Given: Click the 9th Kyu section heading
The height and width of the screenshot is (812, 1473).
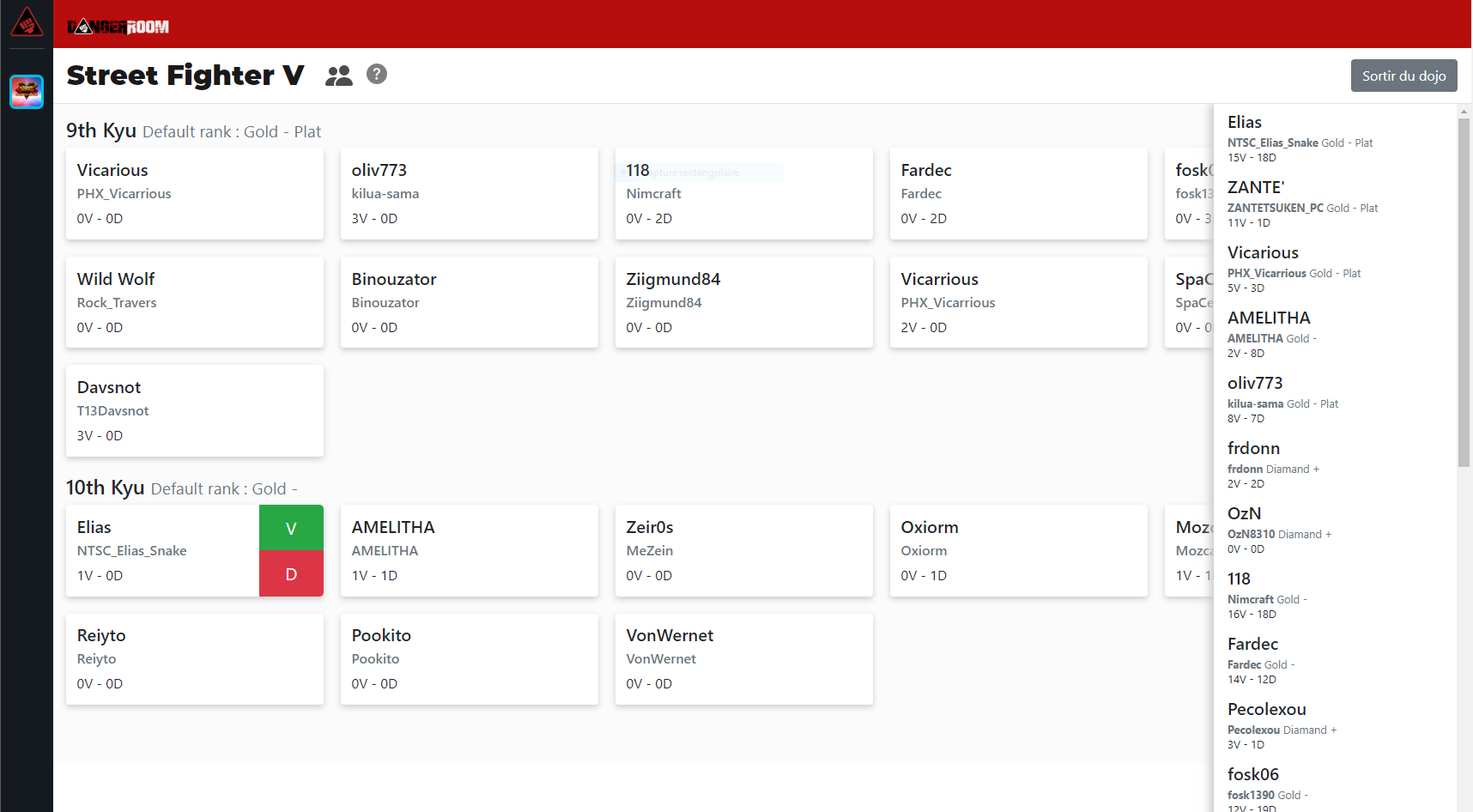Looking at the screenshot, I should (101, 130).
